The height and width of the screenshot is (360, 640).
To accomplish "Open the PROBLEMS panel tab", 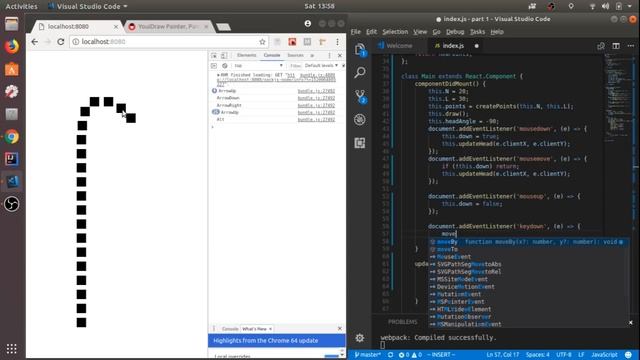I will 402,322.
